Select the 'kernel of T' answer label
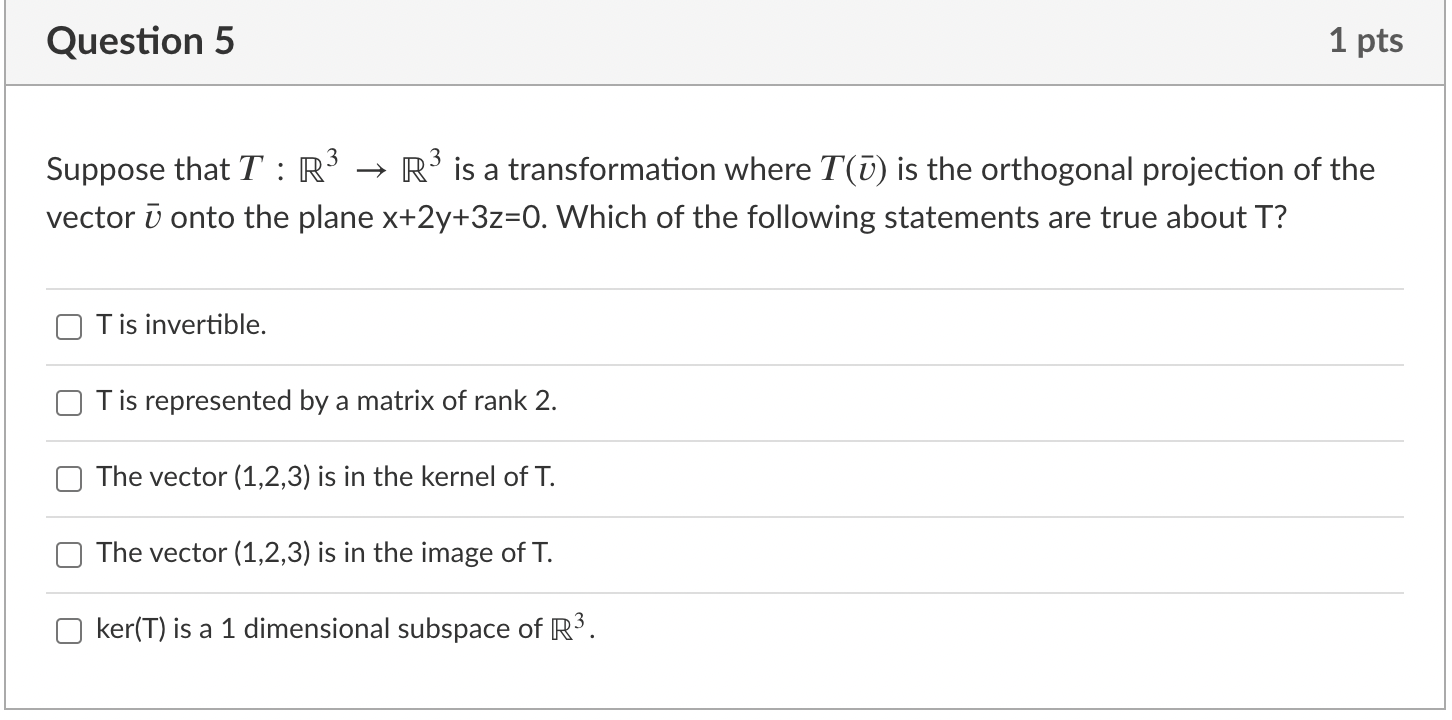This screenshot has width=1452, height=720. point(320,477)
